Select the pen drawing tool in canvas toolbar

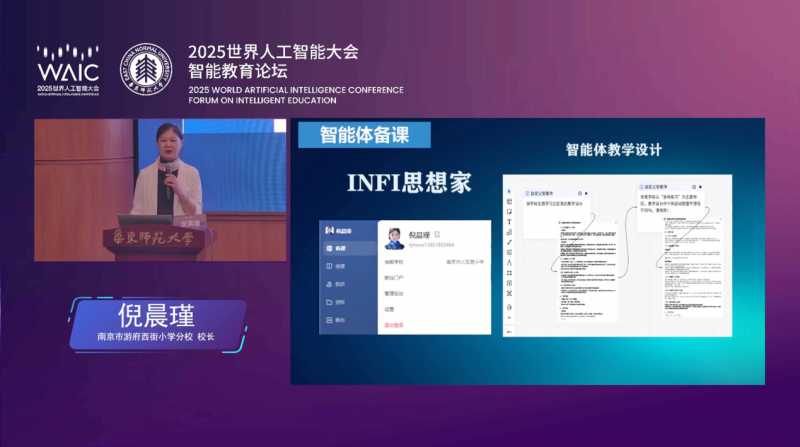tap(509, 263)
